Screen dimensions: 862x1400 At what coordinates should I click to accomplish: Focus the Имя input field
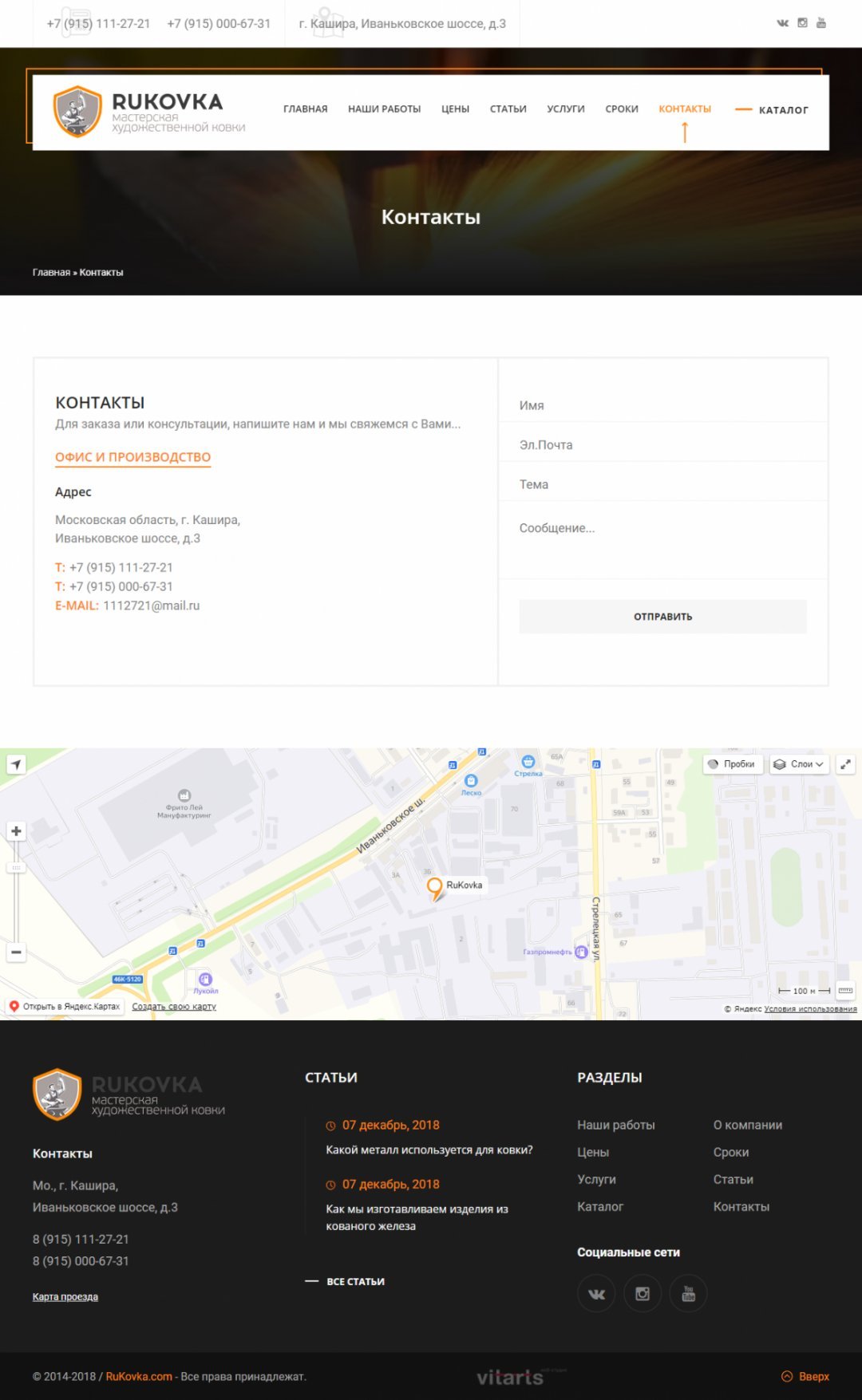(x=662, y=405)
